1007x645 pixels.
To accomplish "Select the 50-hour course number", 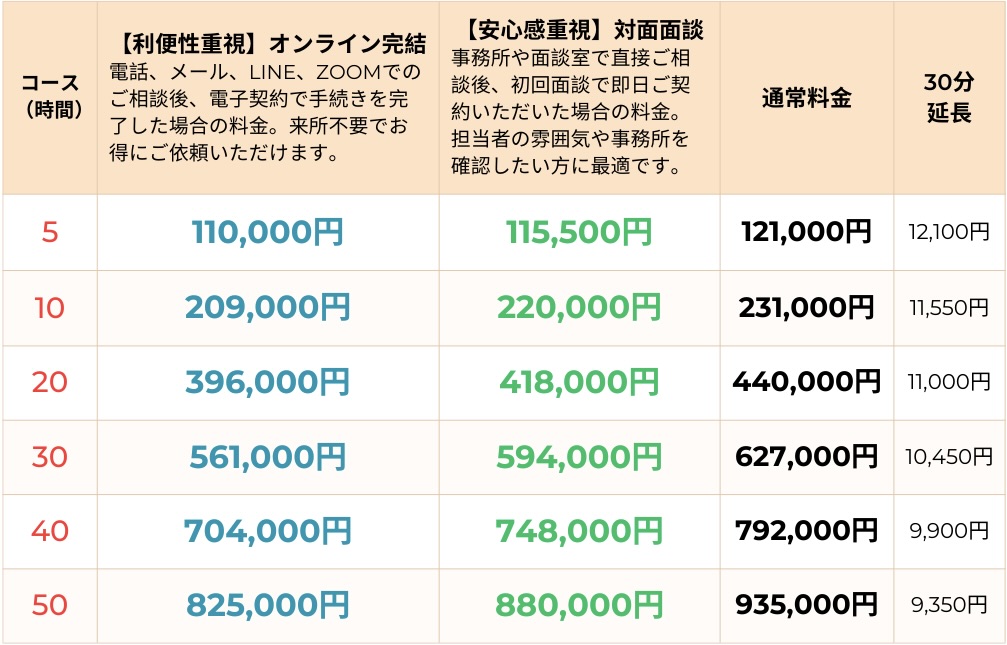I will [50, 605].
